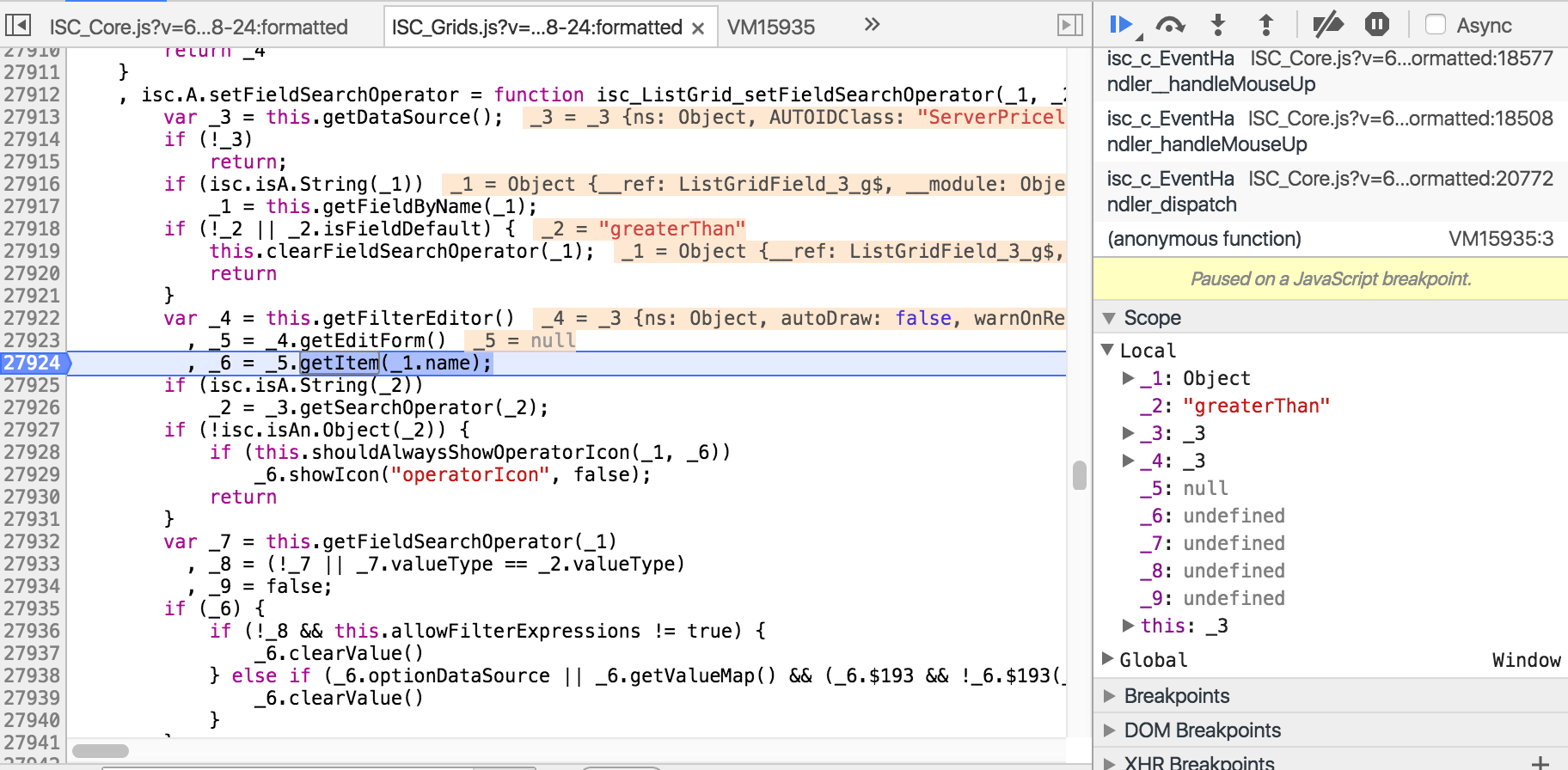Toggle breakpoint on line 27924
The width and height of the screenshot is (1568, 770).
click(x=33, y=363)
